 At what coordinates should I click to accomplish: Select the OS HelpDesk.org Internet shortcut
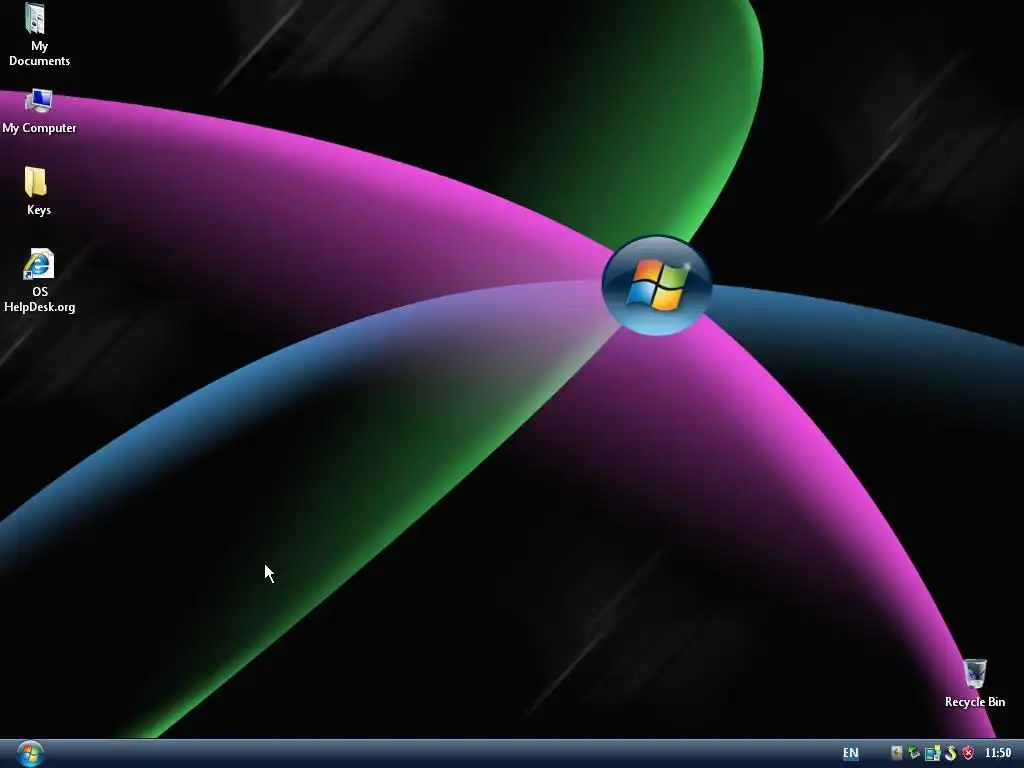(39, 281)
